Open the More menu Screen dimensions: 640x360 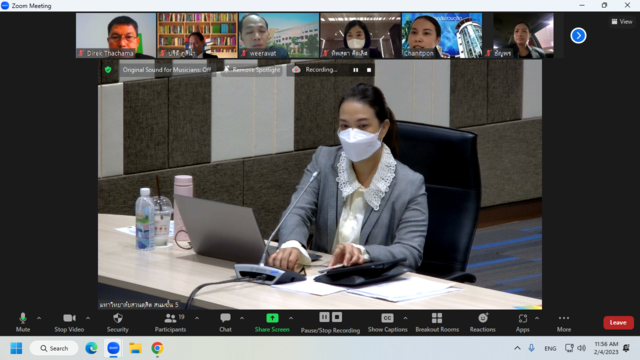point(564,322)
